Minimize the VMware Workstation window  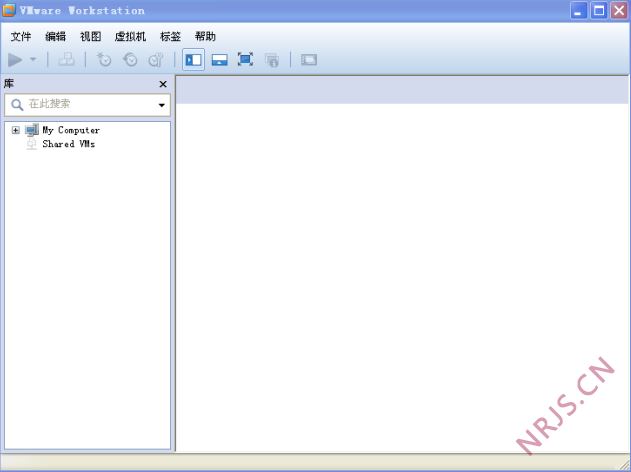click(x=578, y=10)
